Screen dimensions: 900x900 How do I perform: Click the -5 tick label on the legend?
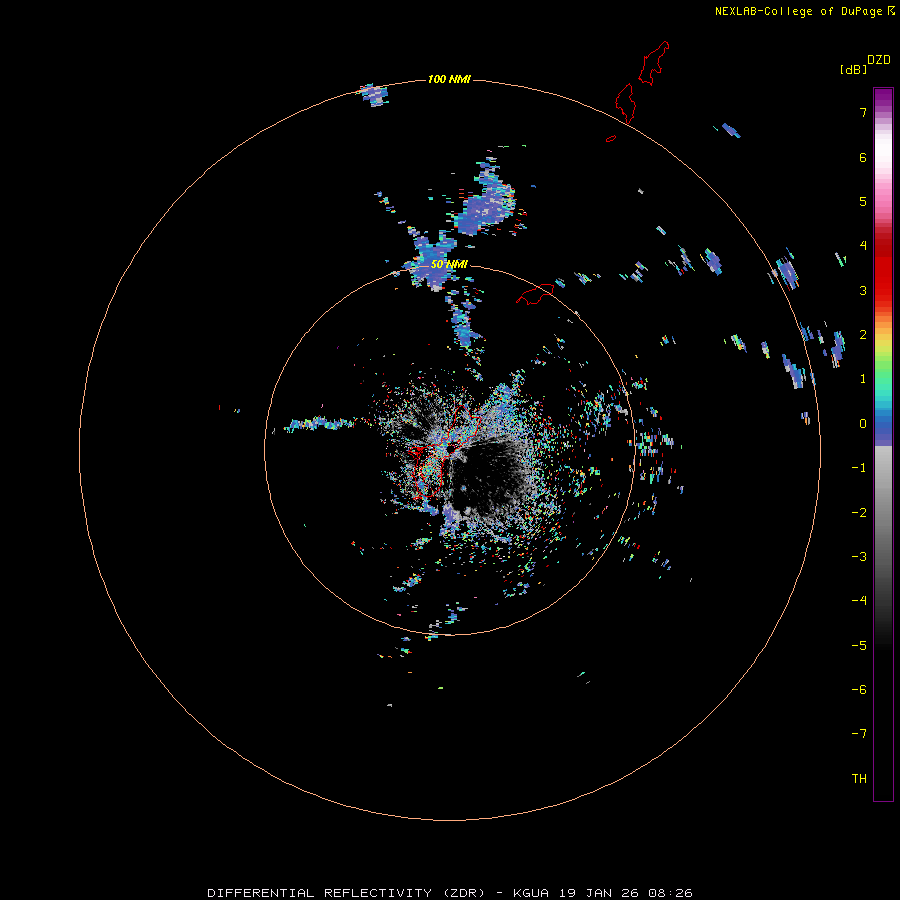859,646
